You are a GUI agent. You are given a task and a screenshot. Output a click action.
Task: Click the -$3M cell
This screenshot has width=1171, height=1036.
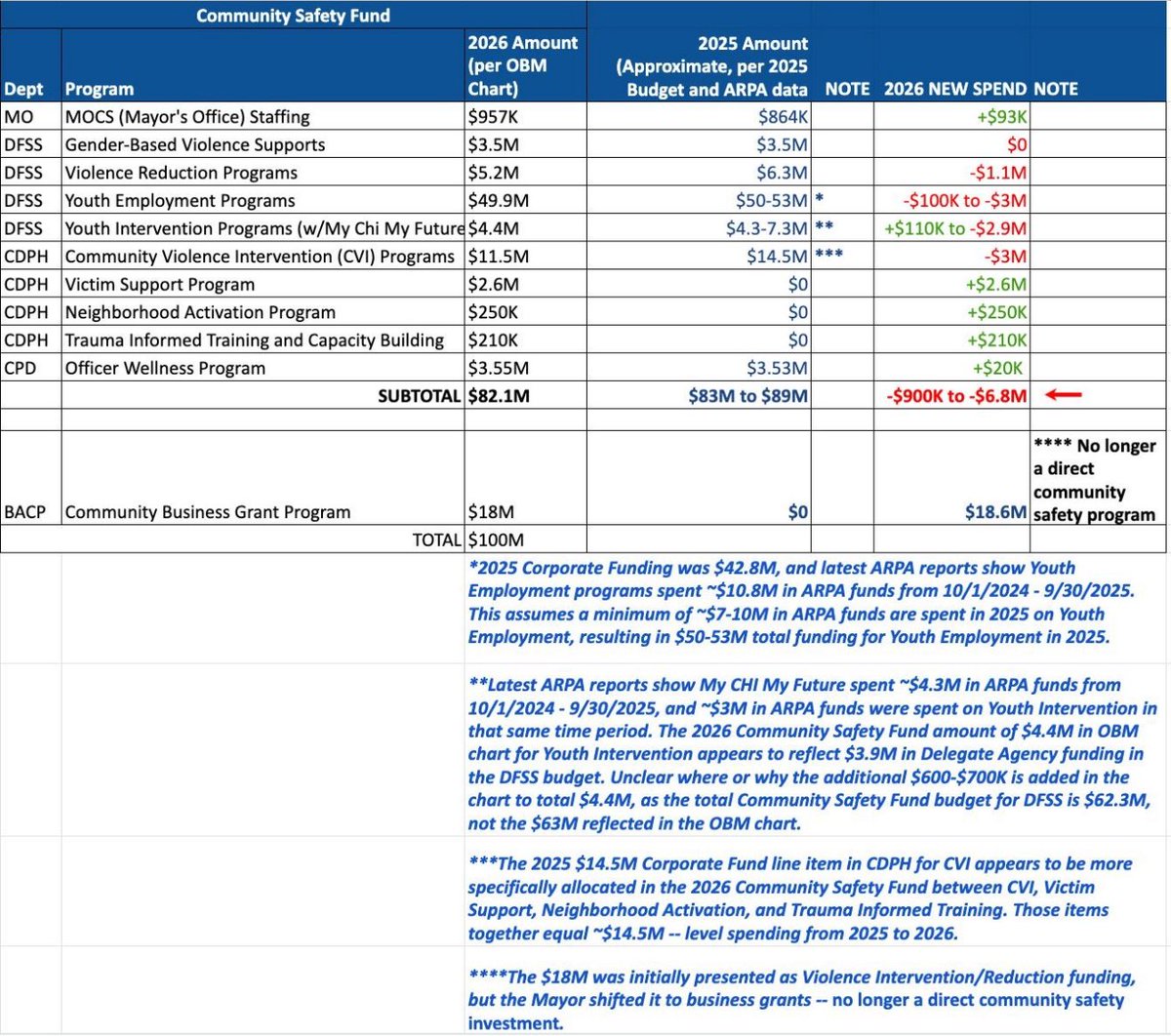951,257
